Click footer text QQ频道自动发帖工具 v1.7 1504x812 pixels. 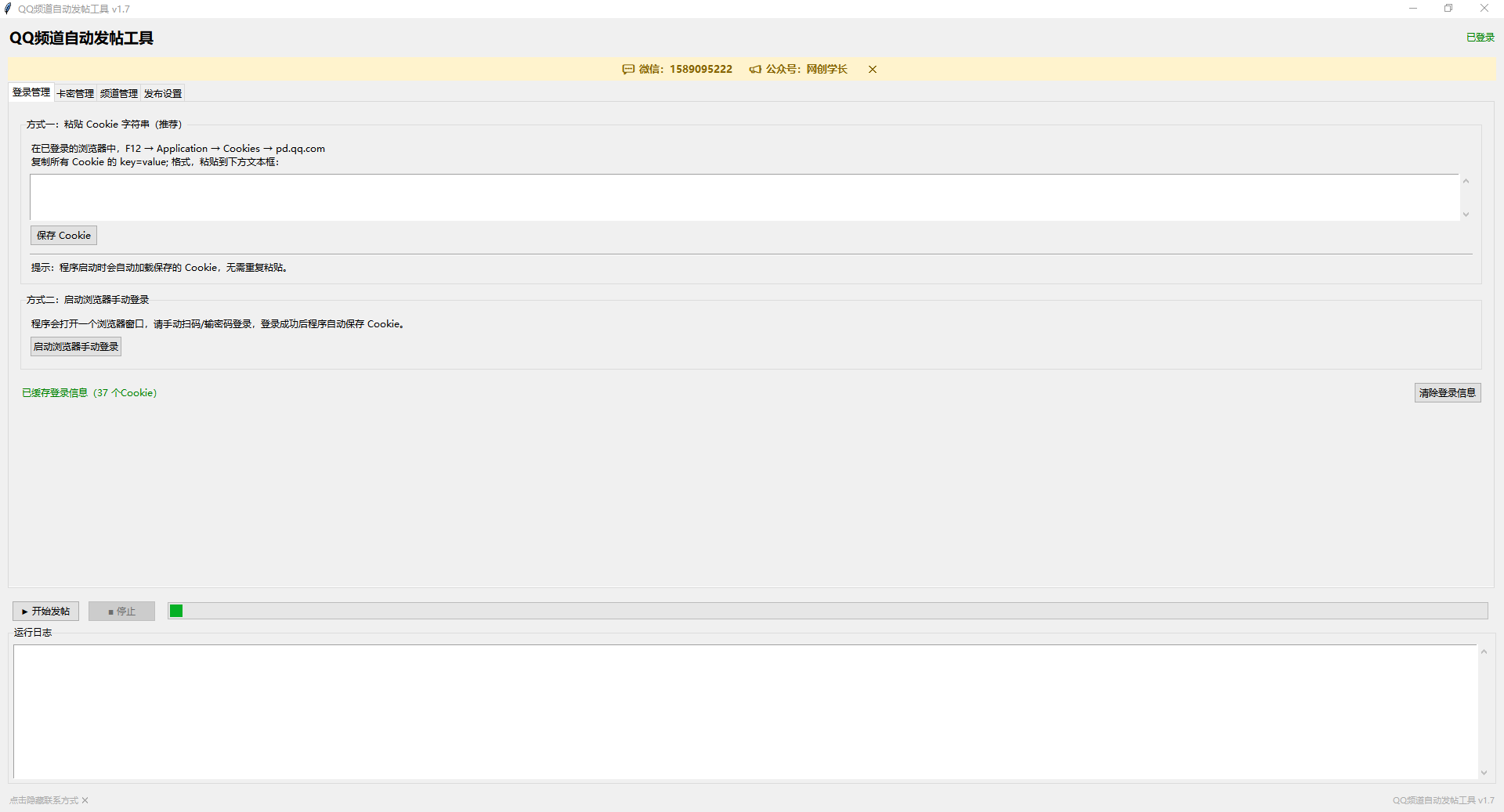[x=1443, y=800]
